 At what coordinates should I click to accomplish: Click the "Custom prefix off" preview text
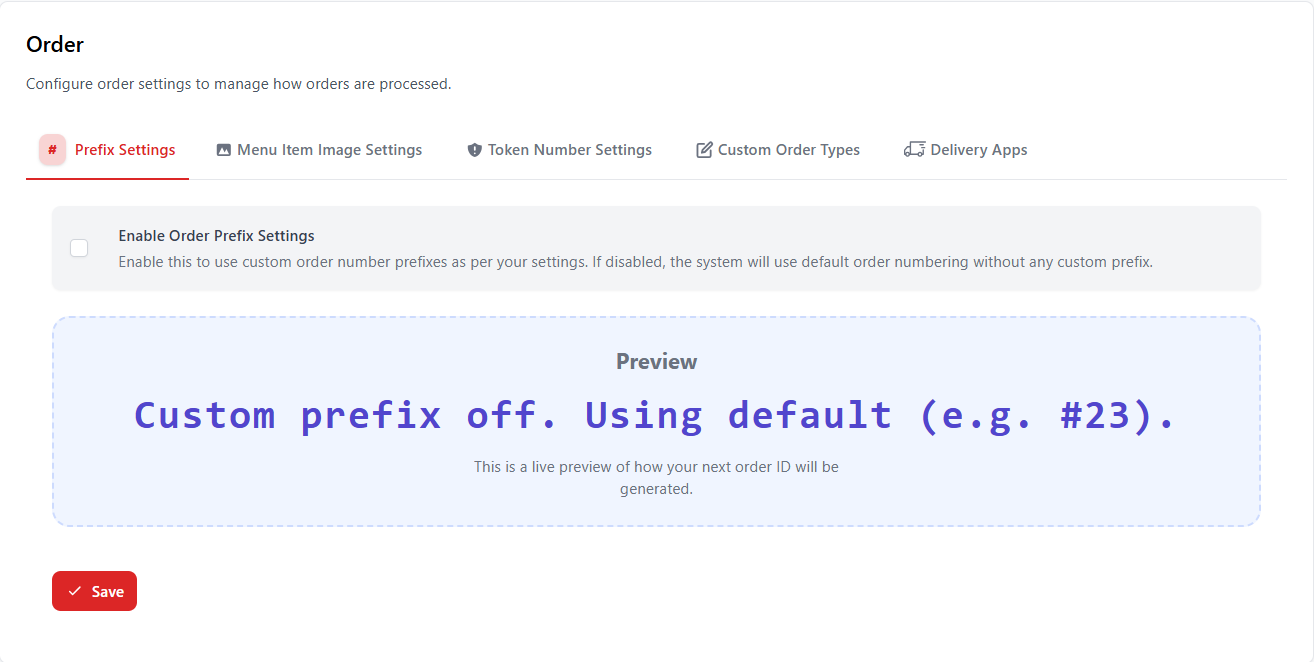tap(655, 415)
